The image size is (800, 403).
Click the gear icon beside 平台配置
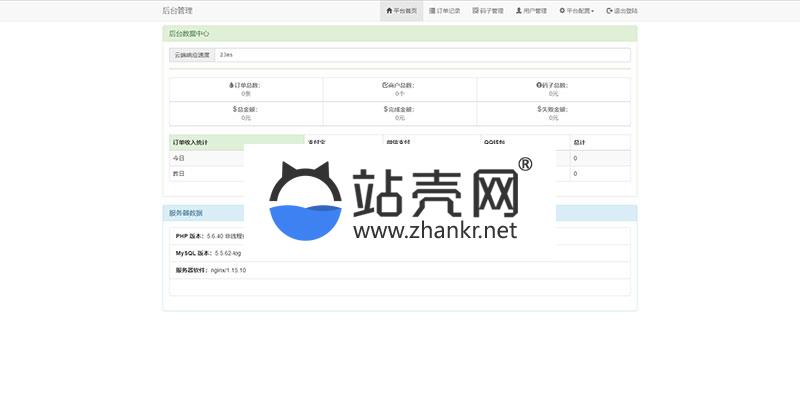(562, 11)
